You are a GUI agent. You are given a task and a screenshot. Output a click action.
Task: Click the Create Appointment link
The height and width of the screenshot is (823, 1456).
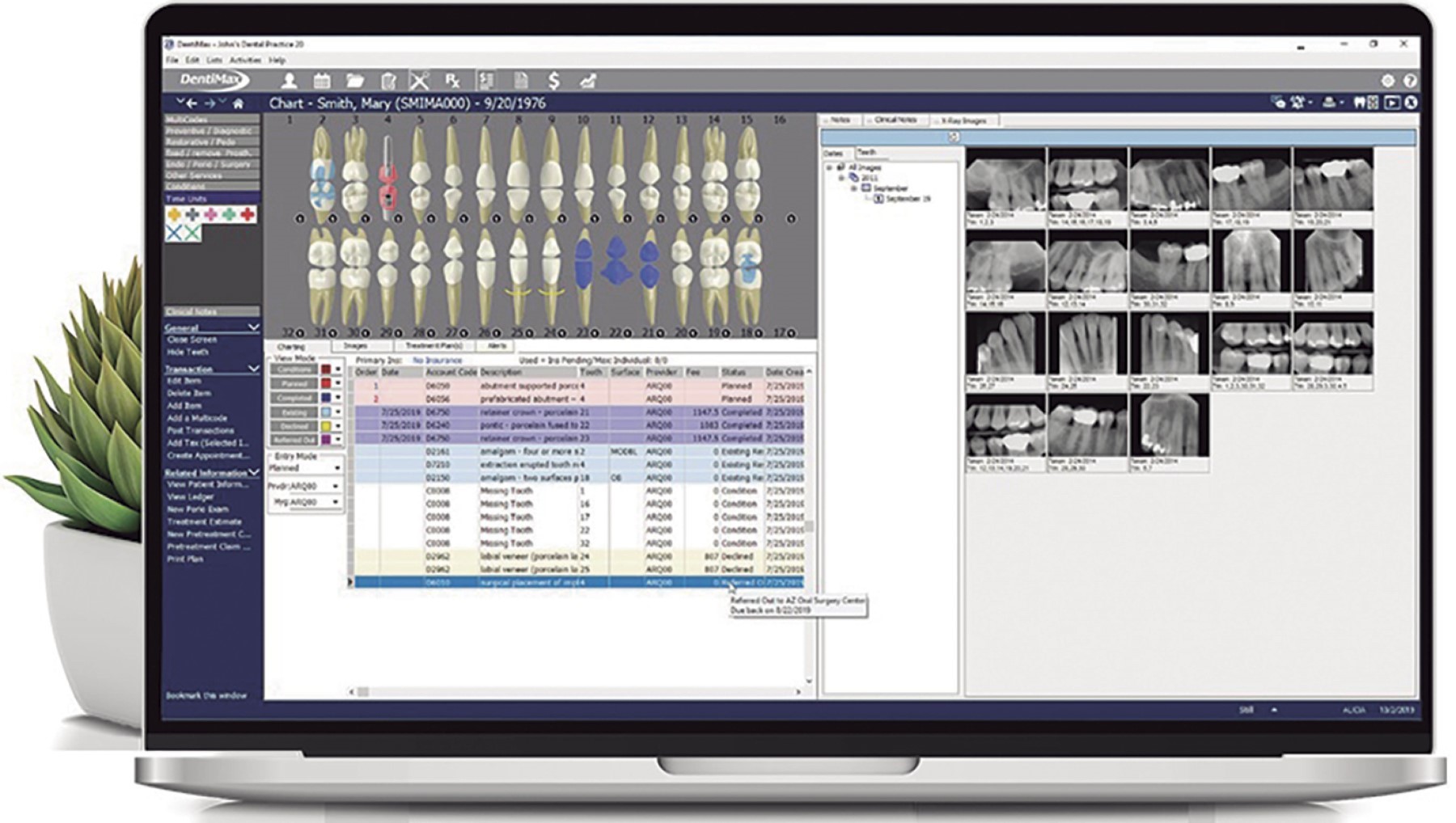pos(206,455)
